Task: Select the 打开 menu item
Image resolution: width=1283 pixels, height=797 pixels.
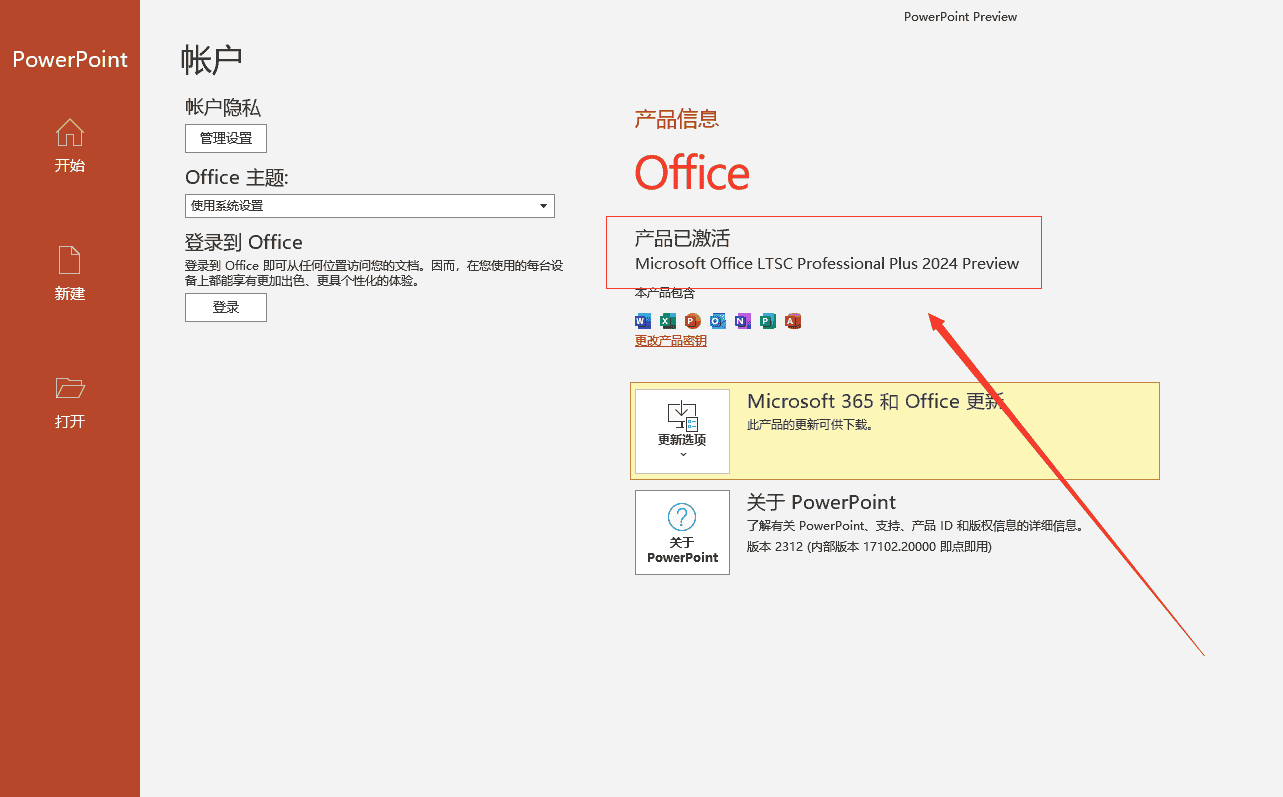Action: [69, 403]
